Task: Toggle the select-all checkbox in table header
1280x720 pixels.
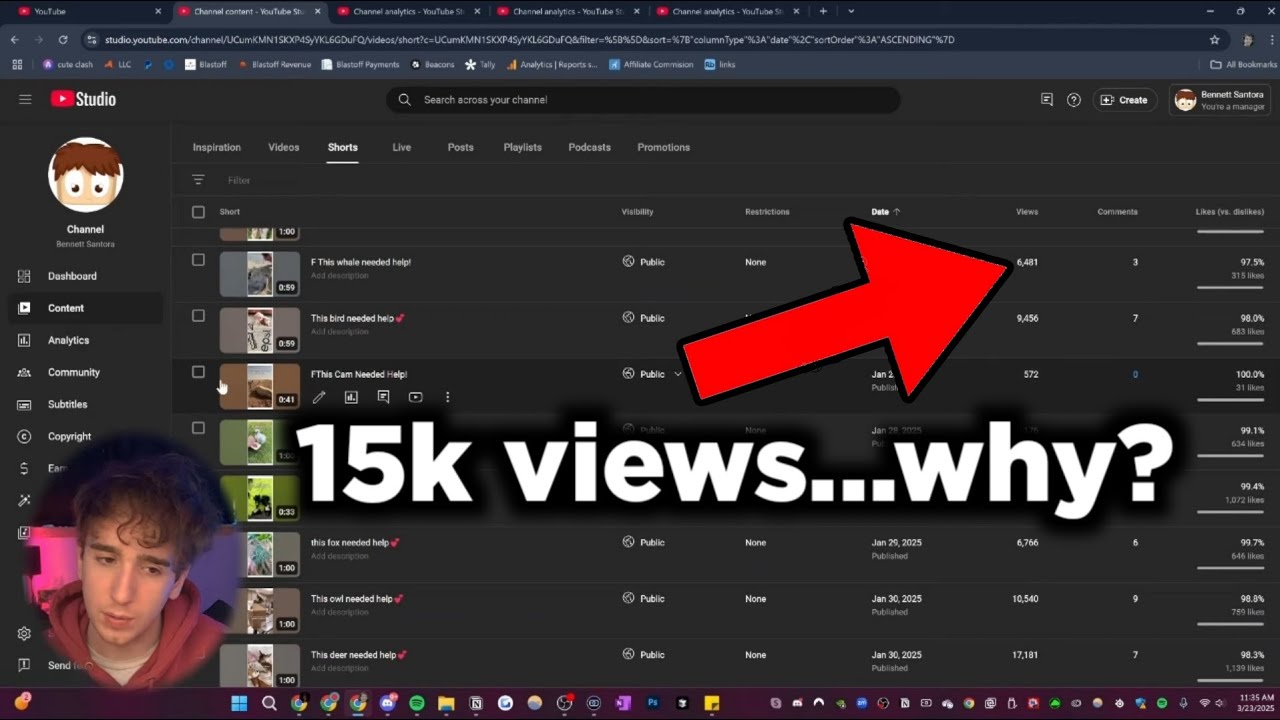Action: pyautogui.click(x=198, y=212)
